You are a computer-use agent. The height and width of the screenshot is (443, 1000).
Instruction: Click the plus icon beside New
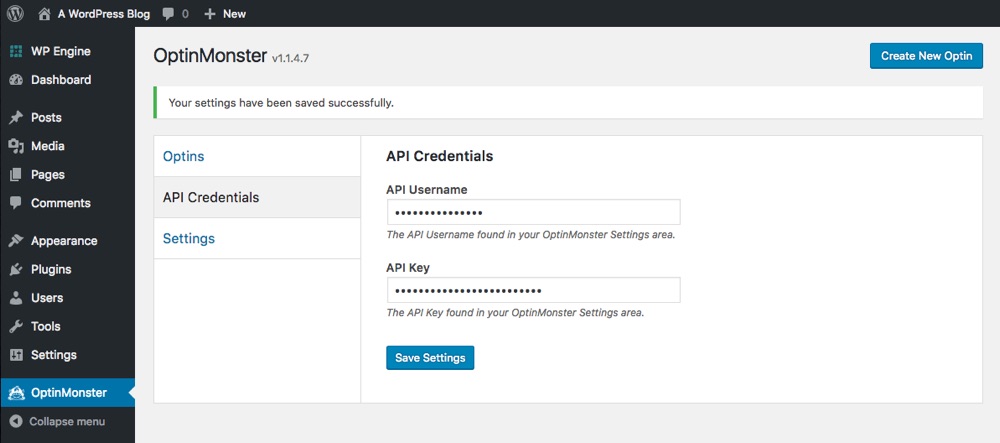[210, 13]
